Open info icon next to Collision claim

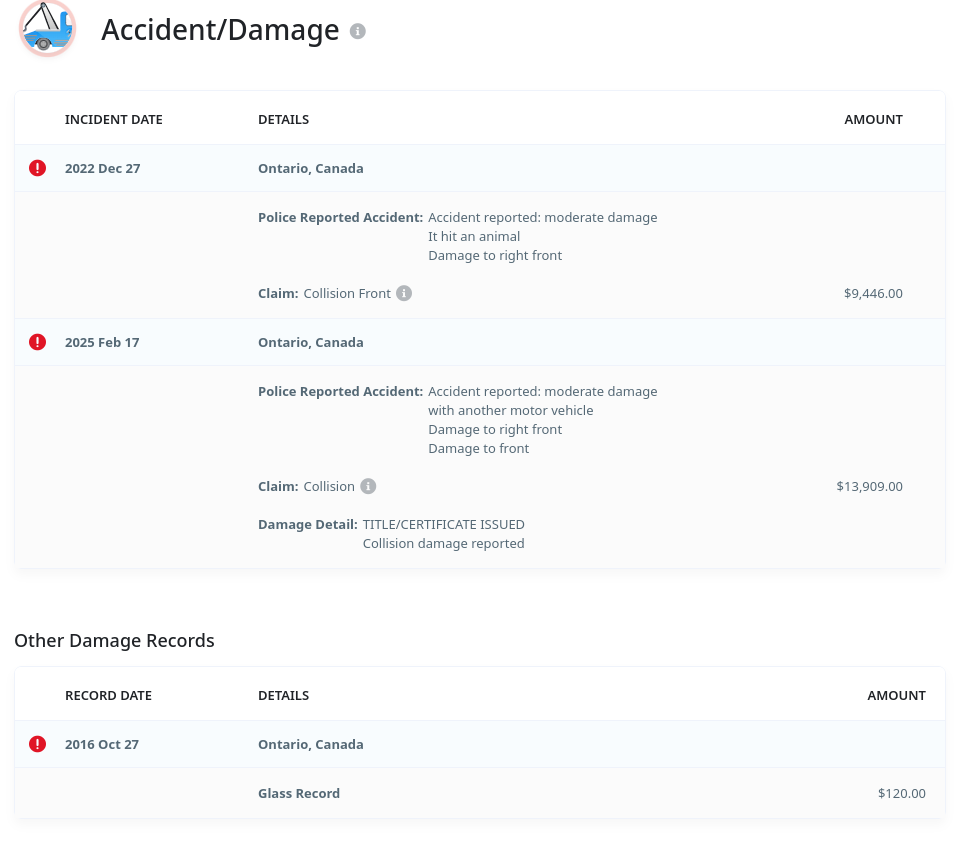(x=368, y=487)
